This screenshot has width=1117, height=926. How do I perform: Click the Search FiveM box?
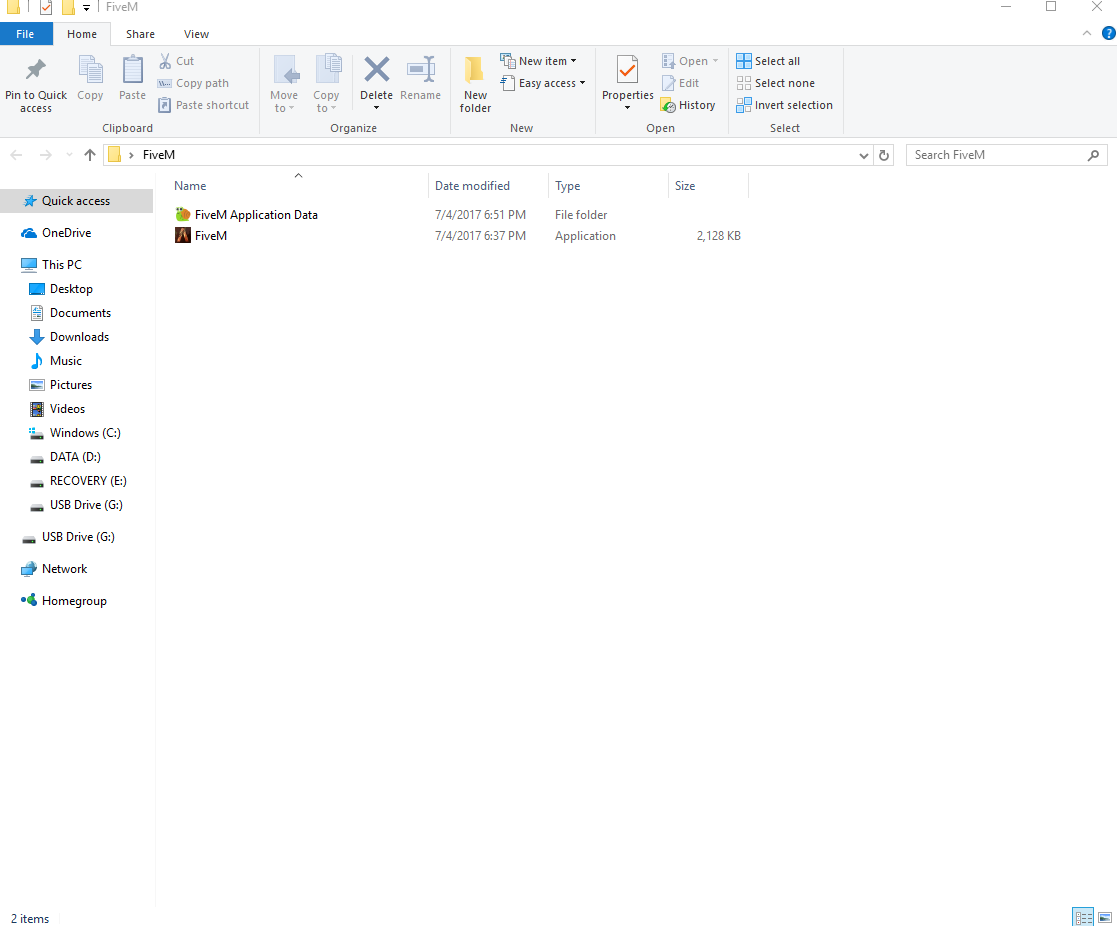1006,155
